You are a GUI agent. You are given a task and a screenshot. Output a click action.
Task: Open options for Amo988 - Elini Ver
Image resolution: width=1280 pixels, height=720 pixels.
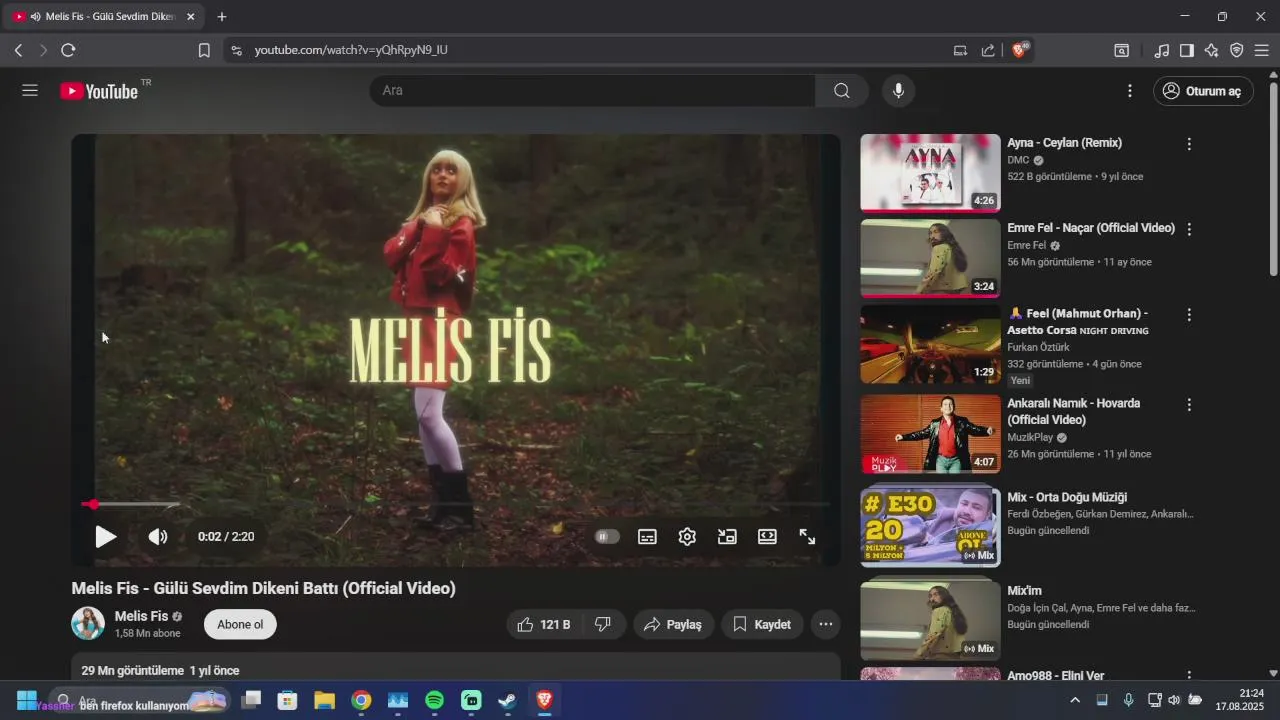coord(1189,676)
